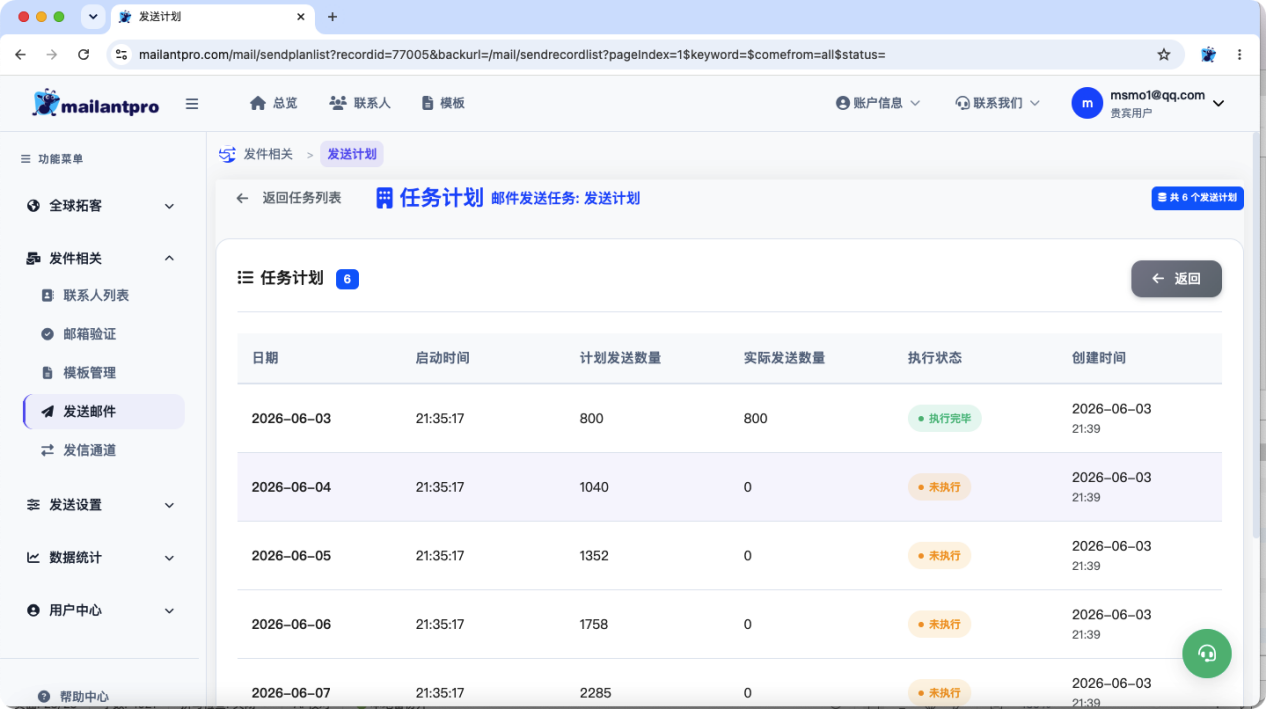Open 联系人列表 in sidebar
1266x709 pixels.
[x=96, y=296]
